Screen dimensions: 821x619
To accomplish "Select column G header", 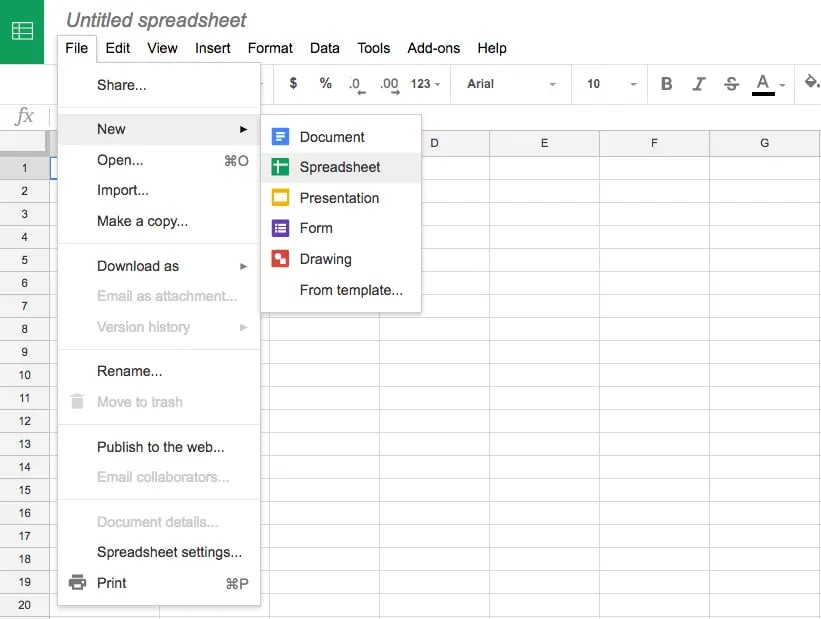I will 764,143.
